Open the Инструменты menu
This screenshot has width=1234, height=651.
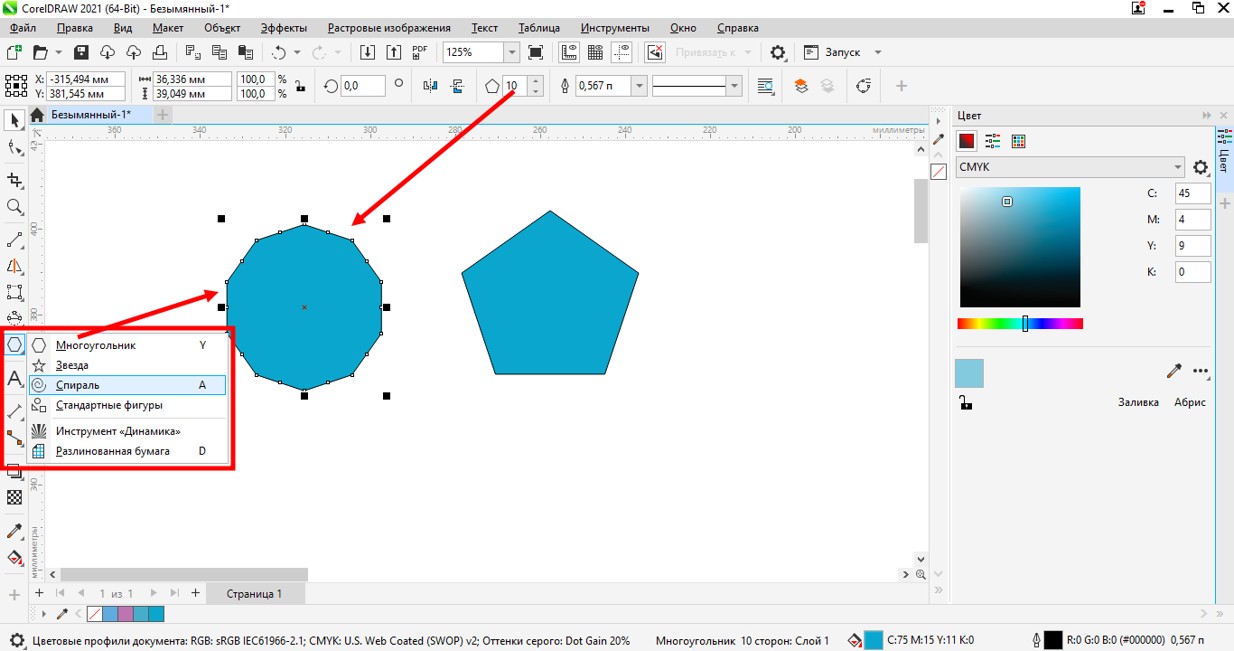(x=615, y=28)
